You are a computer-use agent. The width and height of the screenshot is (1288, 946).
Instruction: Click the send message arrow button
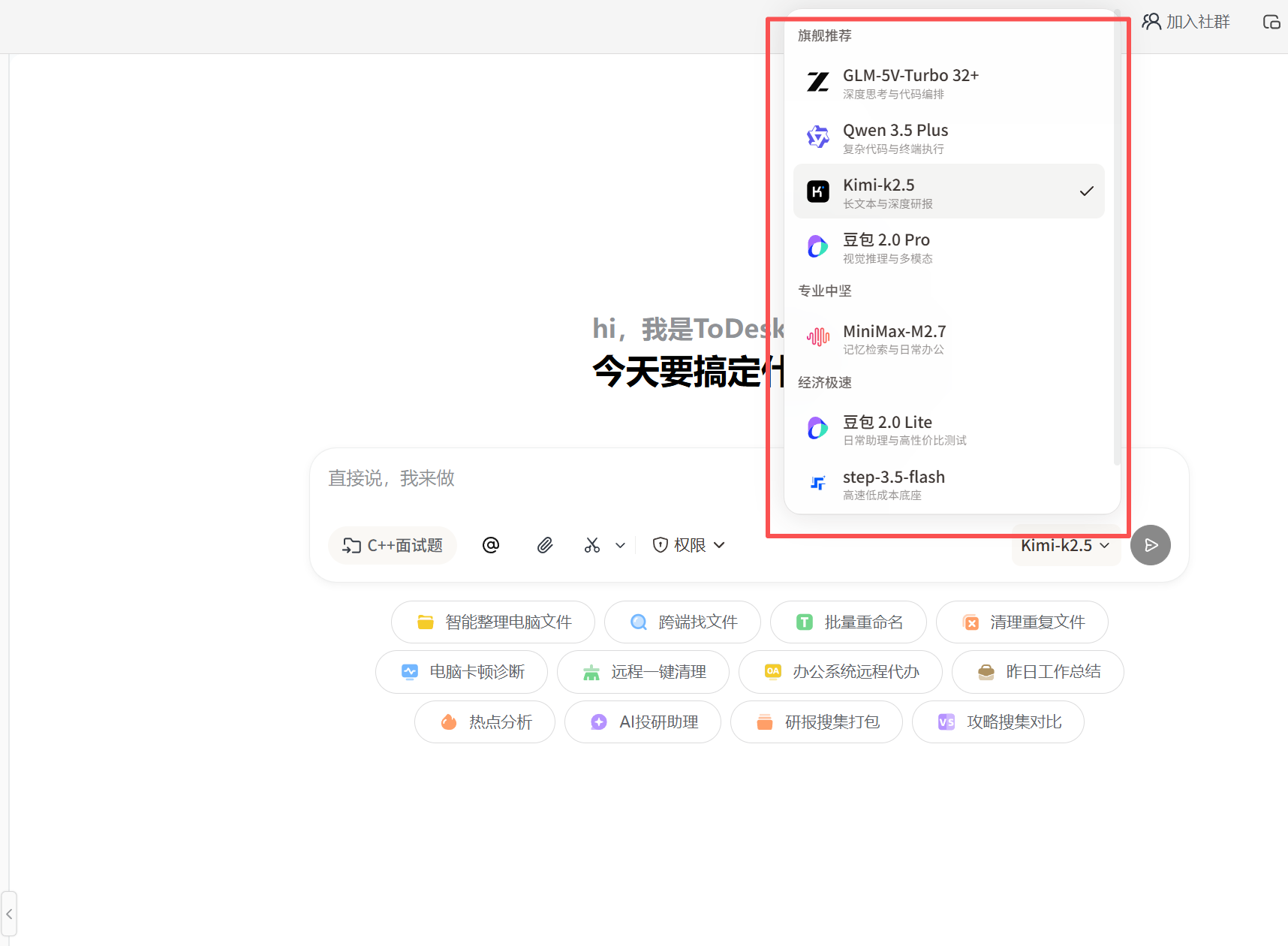[1151, 545]
